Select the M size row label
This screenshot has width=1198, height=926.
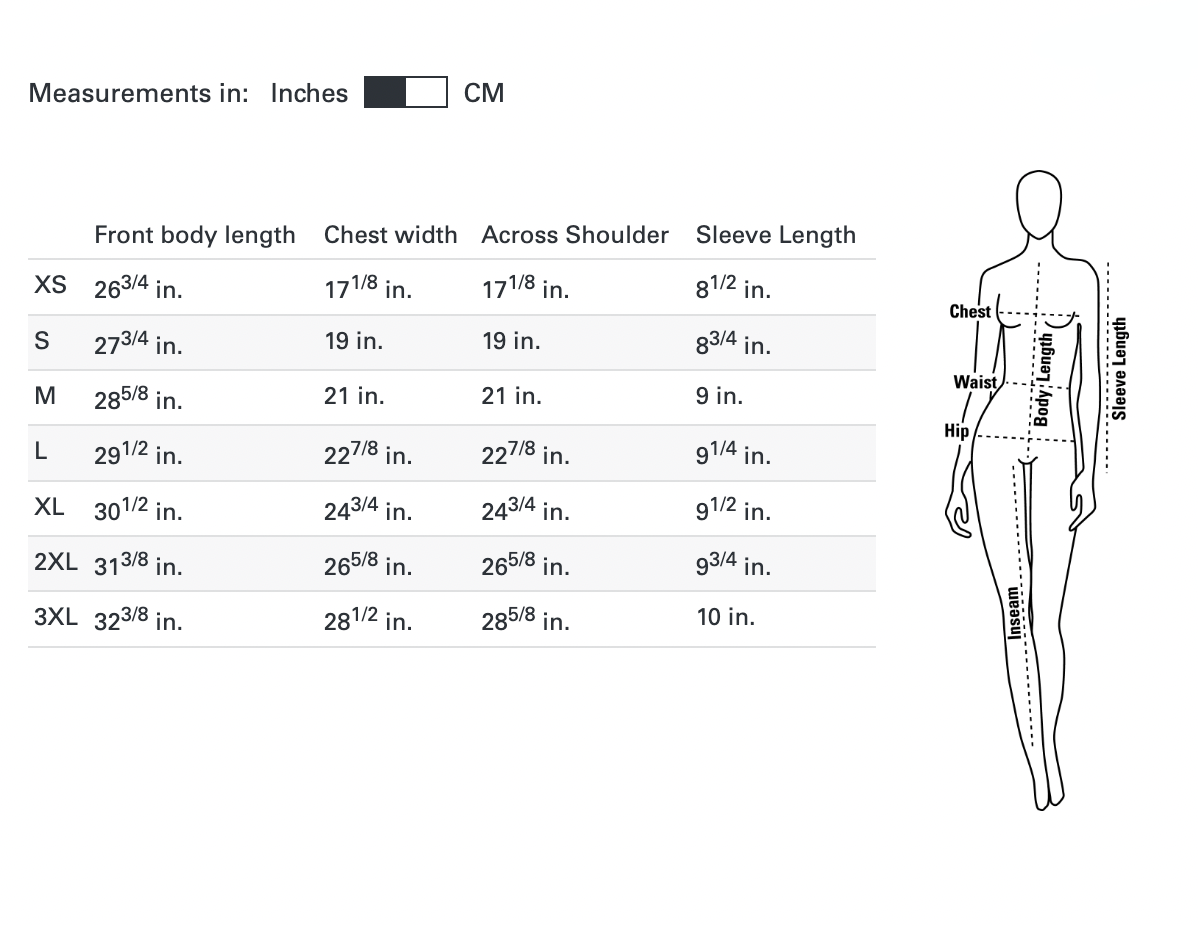tap(45, 395)
